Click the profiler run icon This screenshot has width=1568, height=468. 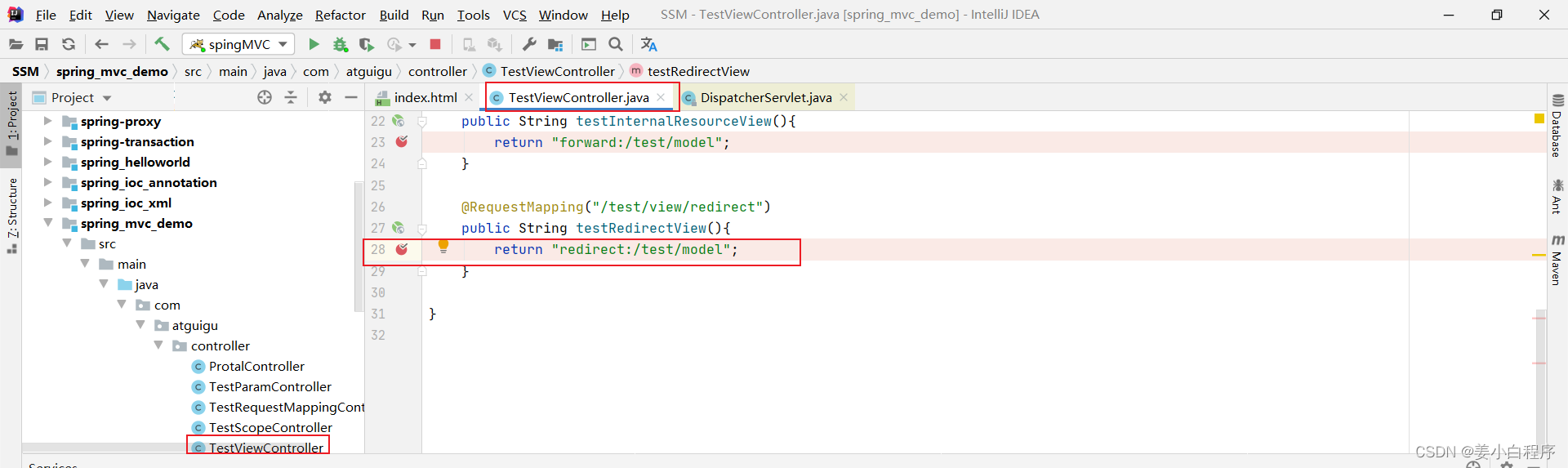point(394,44)
